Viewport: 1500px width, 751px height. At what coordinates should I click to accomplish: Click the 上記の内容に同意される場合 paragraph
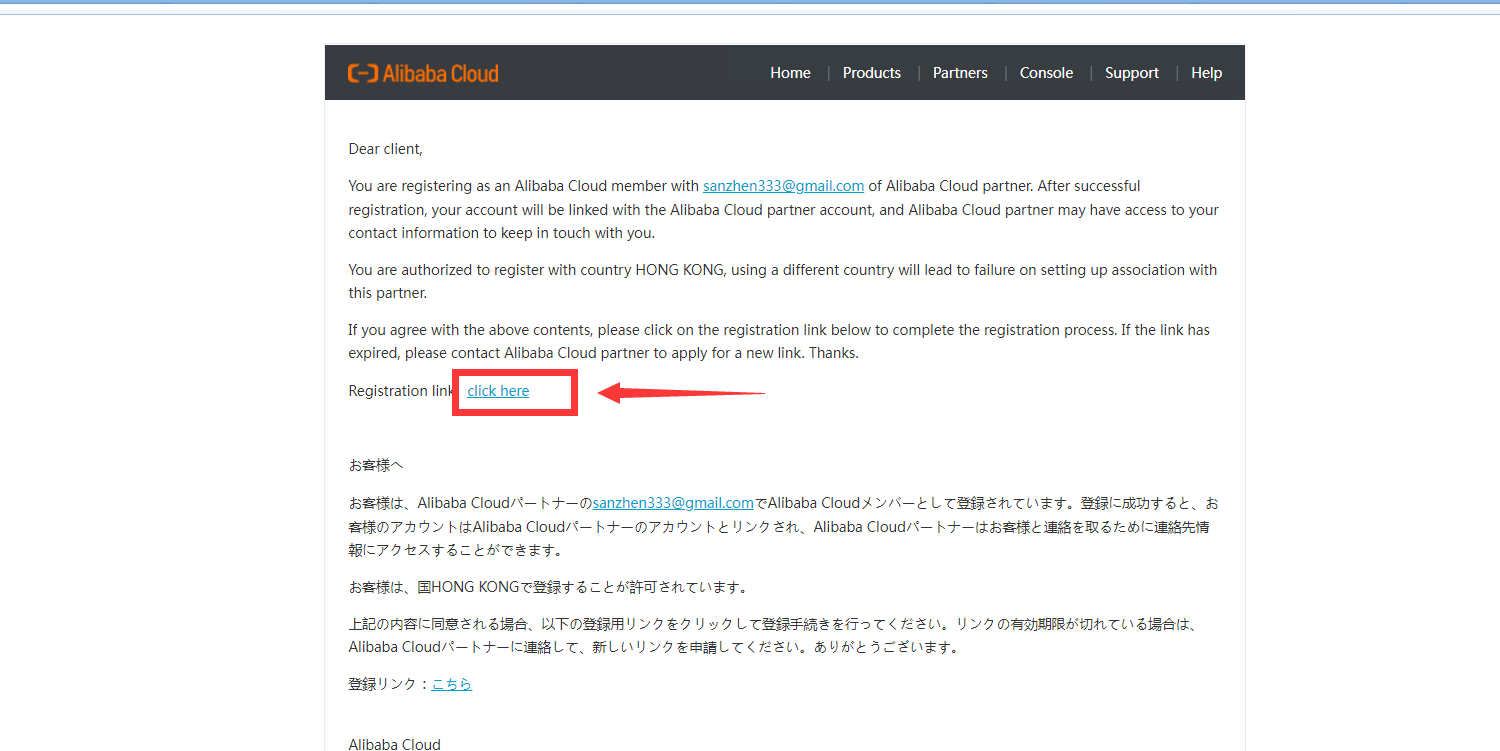[773, 635]
